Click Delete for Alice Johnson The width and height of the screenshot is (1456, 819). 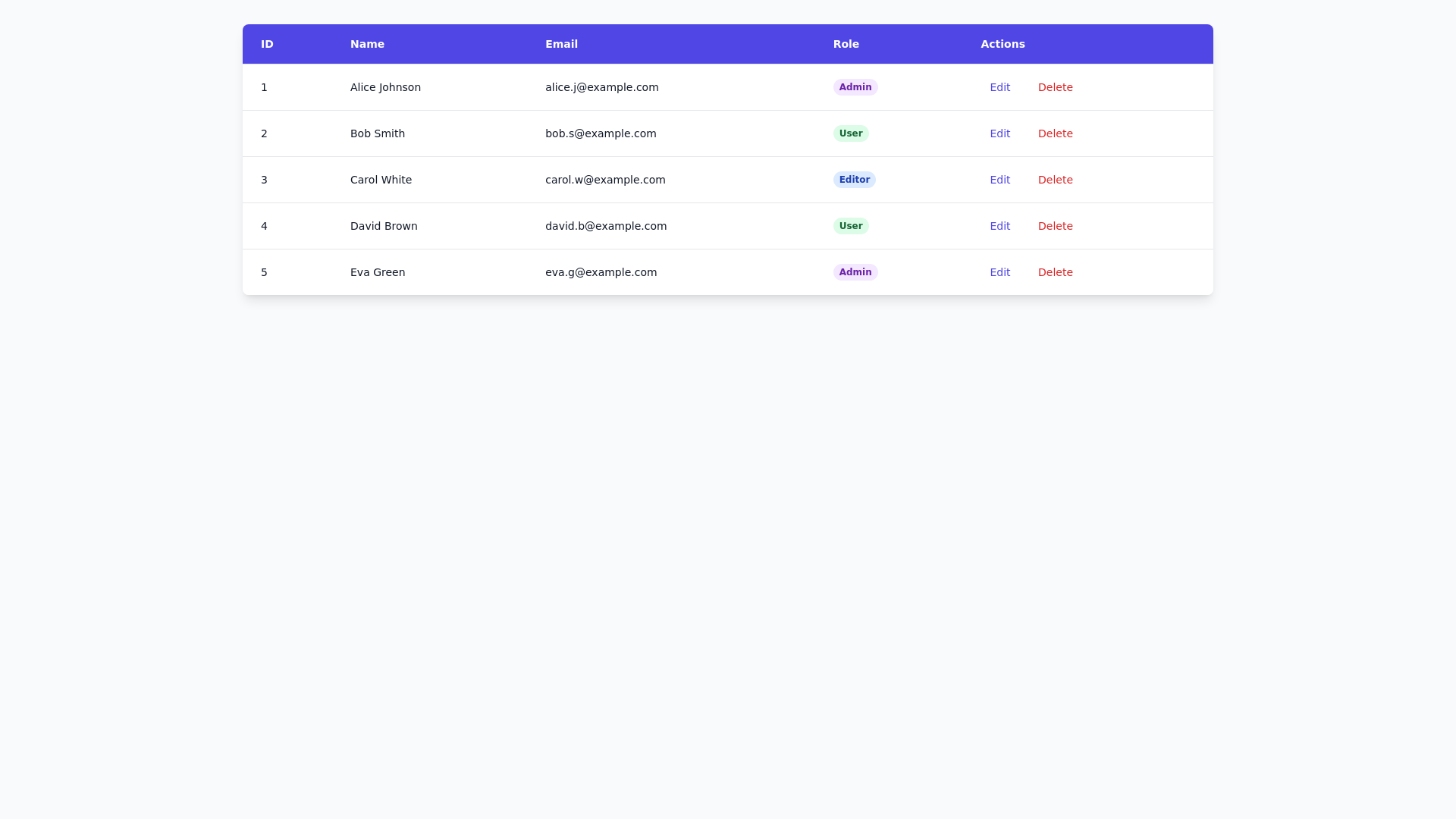coord(1055,87)
